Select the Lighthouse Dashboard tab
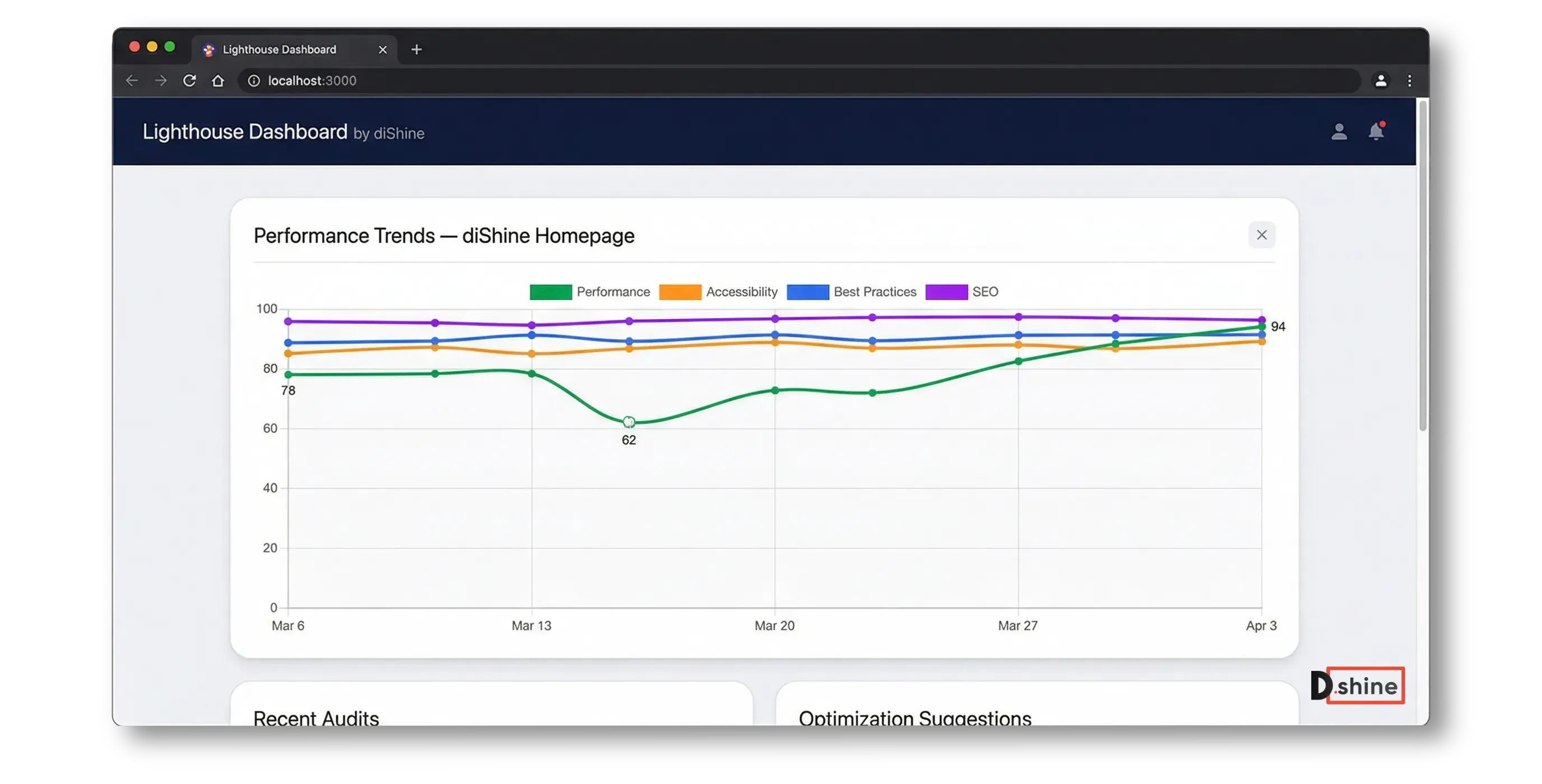The width and height of the screenshot is (1542, 784). coord(295,49)
